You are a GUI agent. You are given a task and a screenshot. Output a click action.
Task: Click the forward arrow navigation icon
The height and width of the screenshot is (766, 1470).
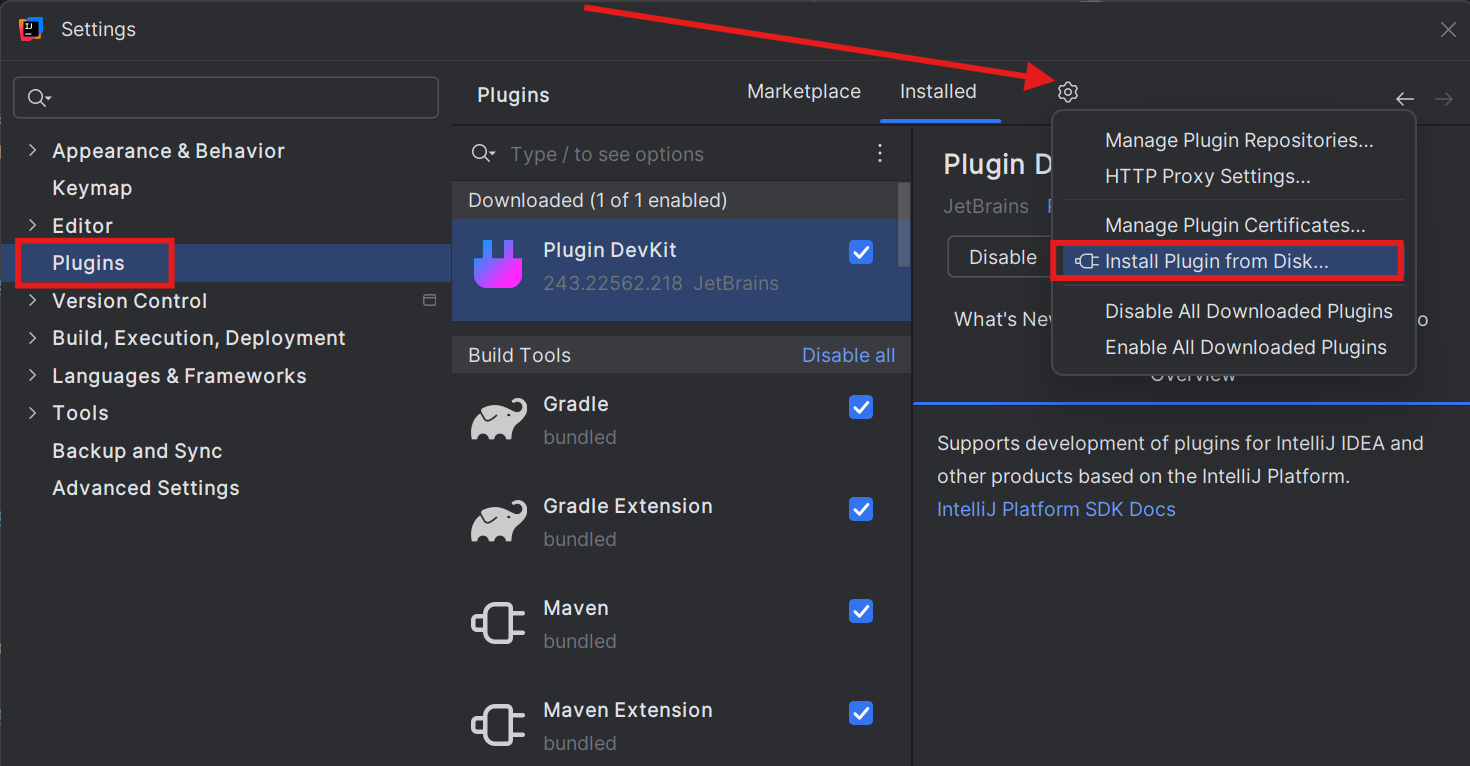coord(1443,98)
